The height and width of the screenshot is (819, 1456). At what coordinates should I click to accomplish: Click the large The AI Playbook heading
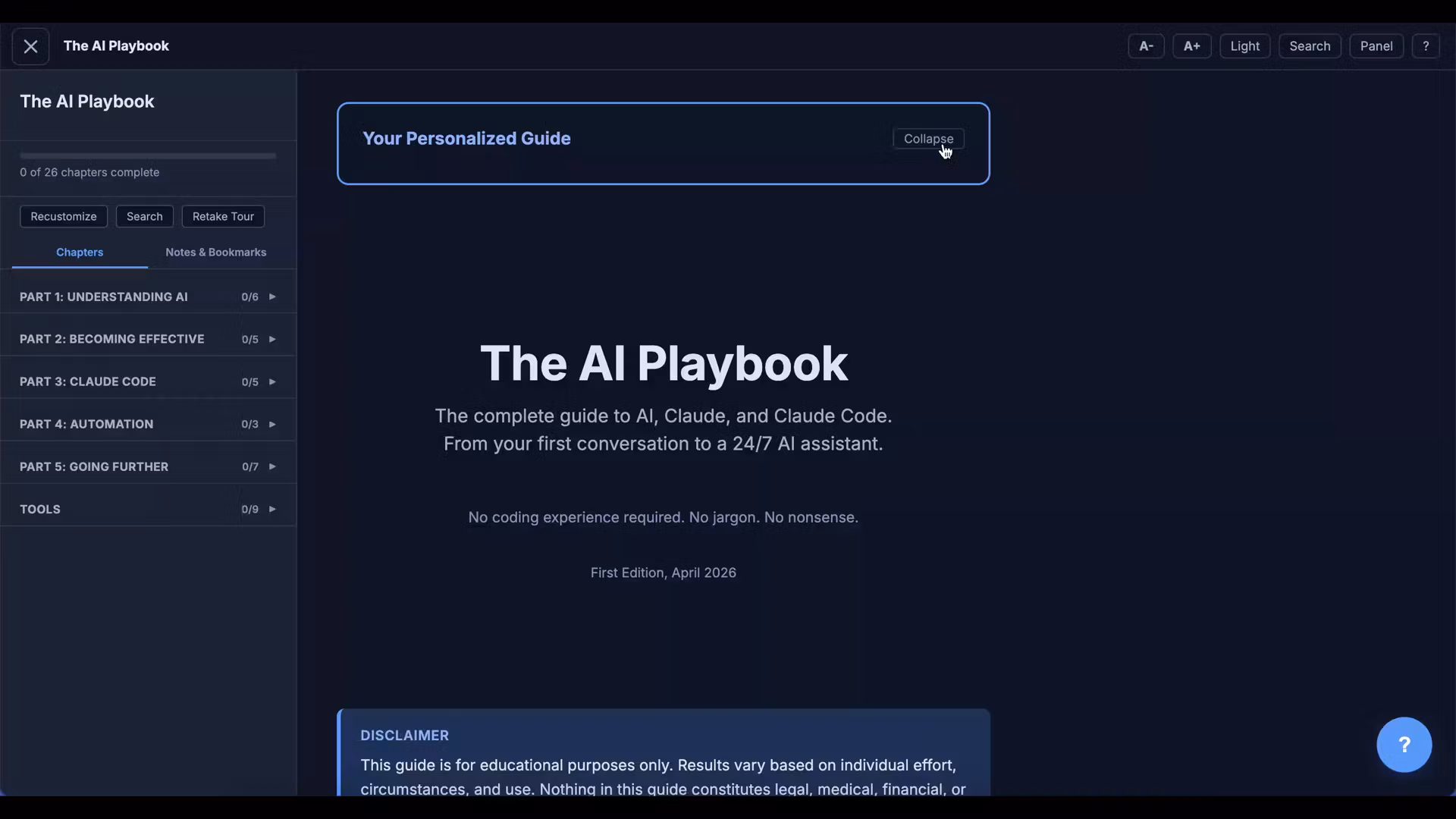click(664, 363)
